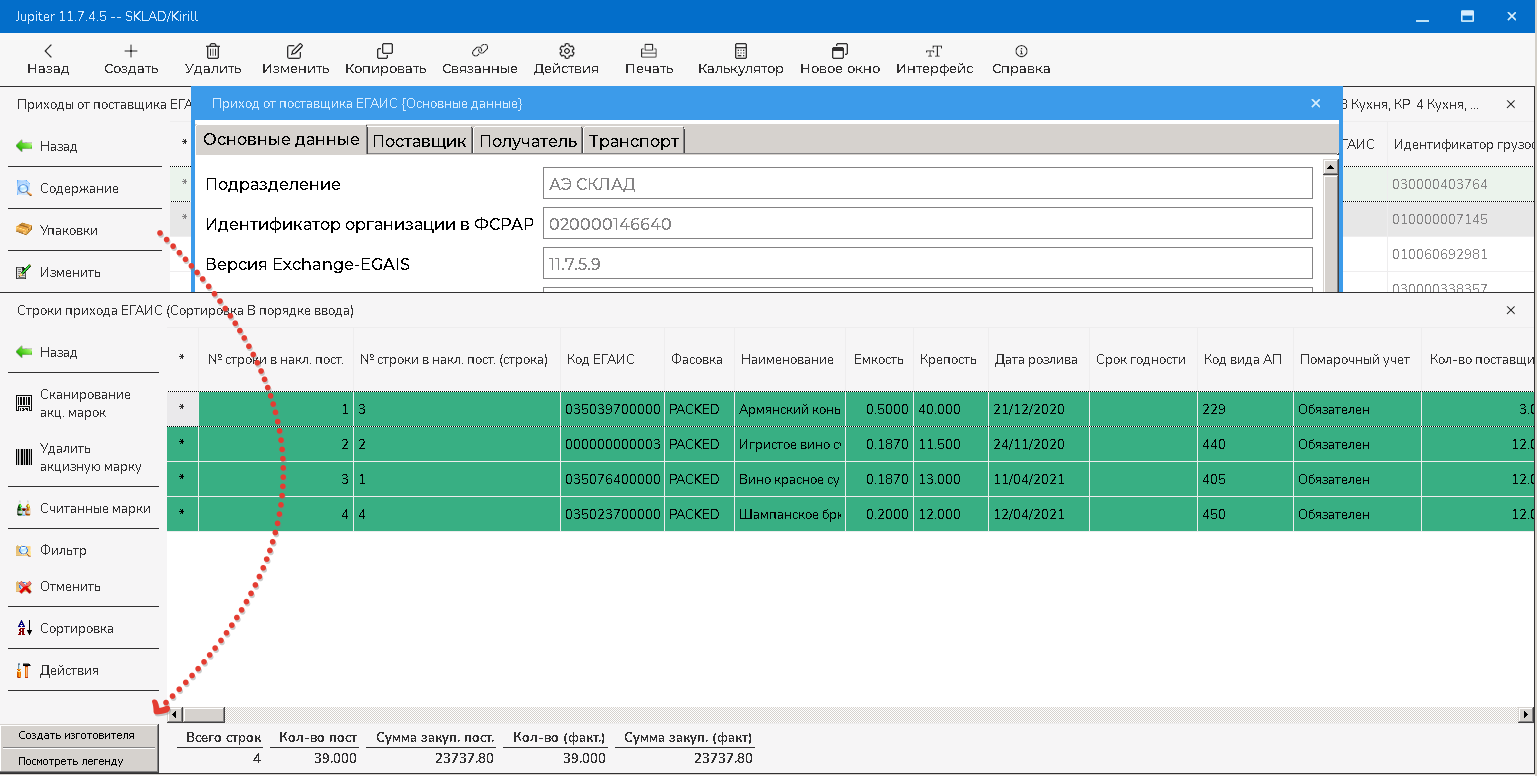Sort by the Код ЕГАИС column header

click(x=612, y=359)
